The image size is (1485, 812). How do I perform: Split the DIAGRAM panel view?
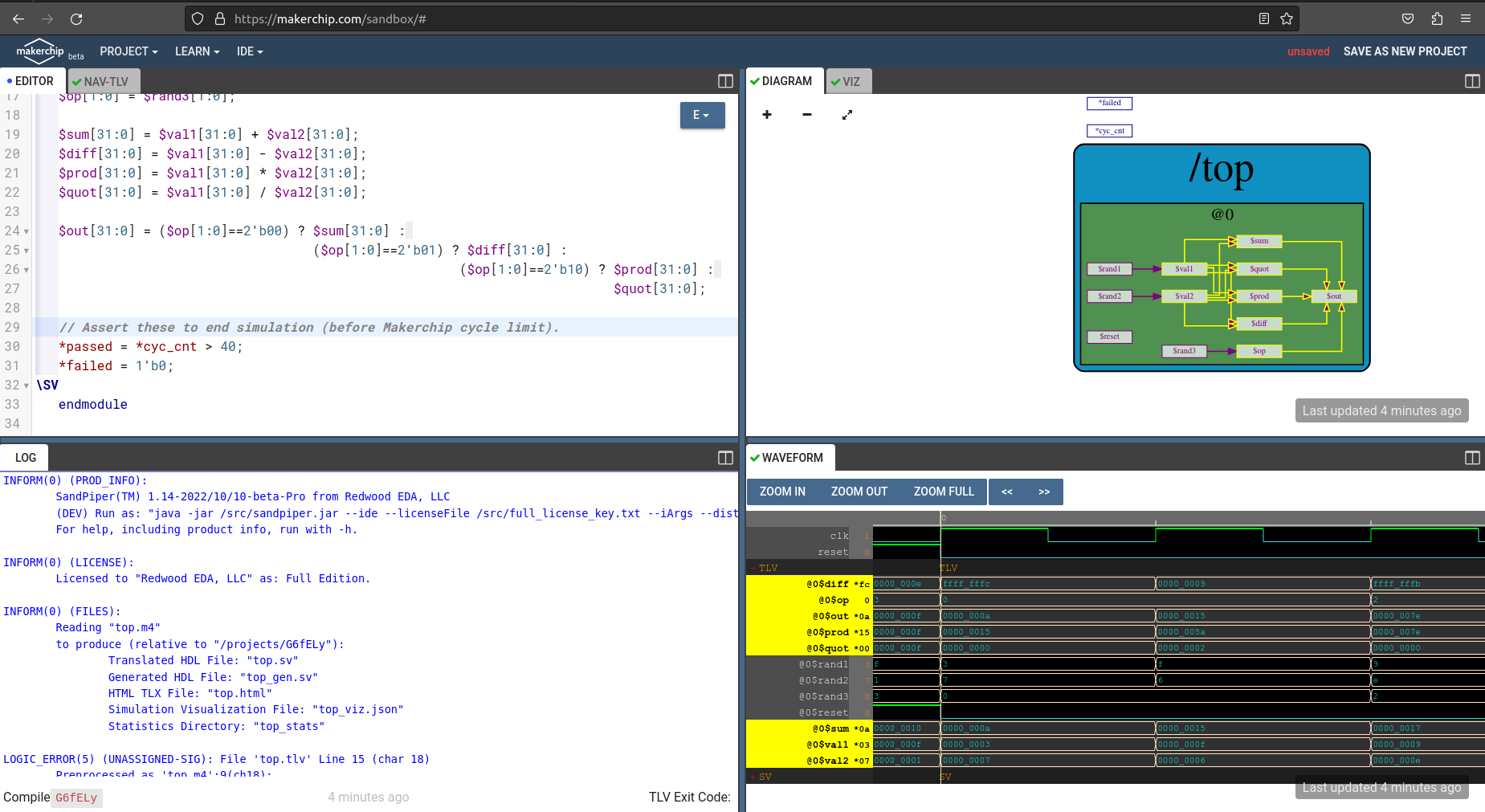(1471, 80)
